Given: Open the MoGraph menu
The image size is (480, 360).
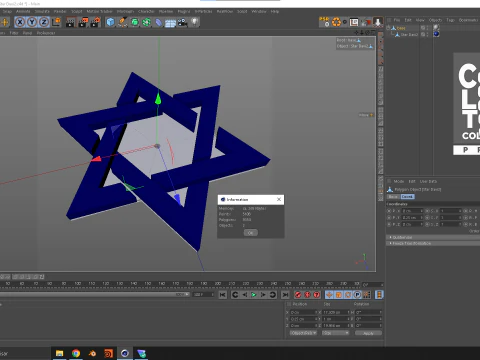Looking at the screenshot, I should [125, 11].
